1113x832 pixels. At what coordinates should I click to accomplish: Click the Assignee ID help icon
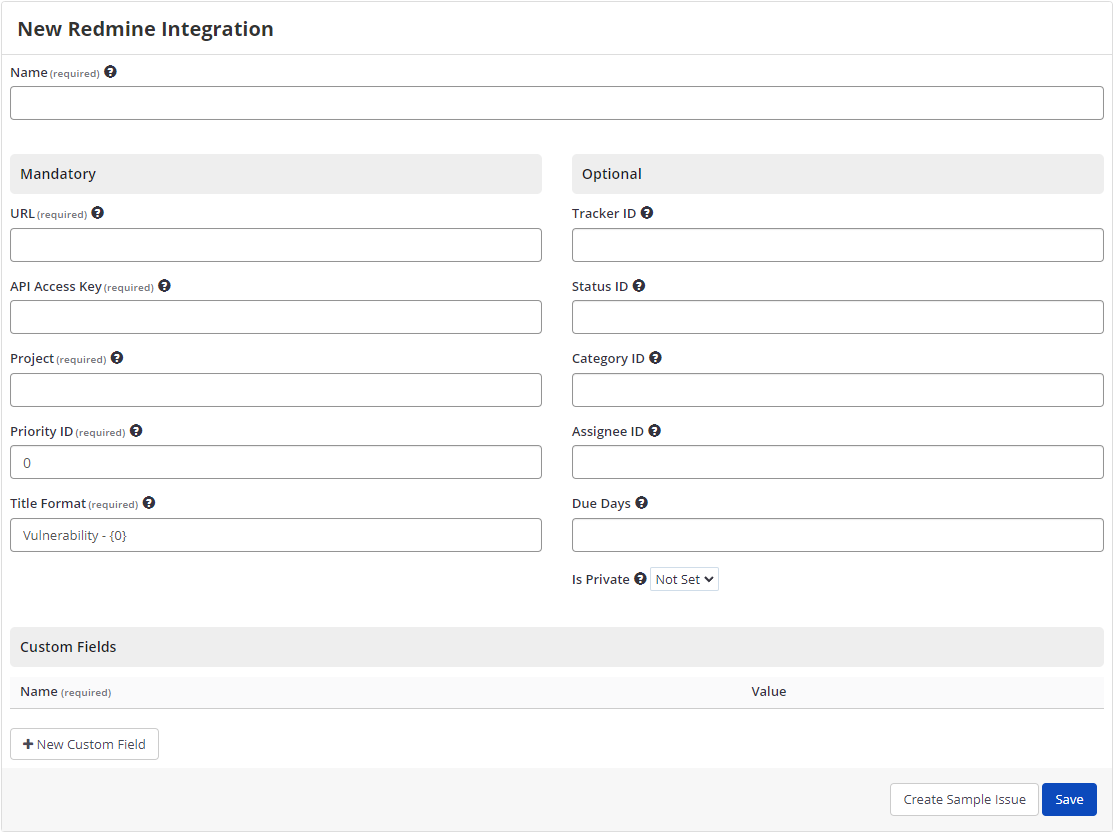[654, 430]
